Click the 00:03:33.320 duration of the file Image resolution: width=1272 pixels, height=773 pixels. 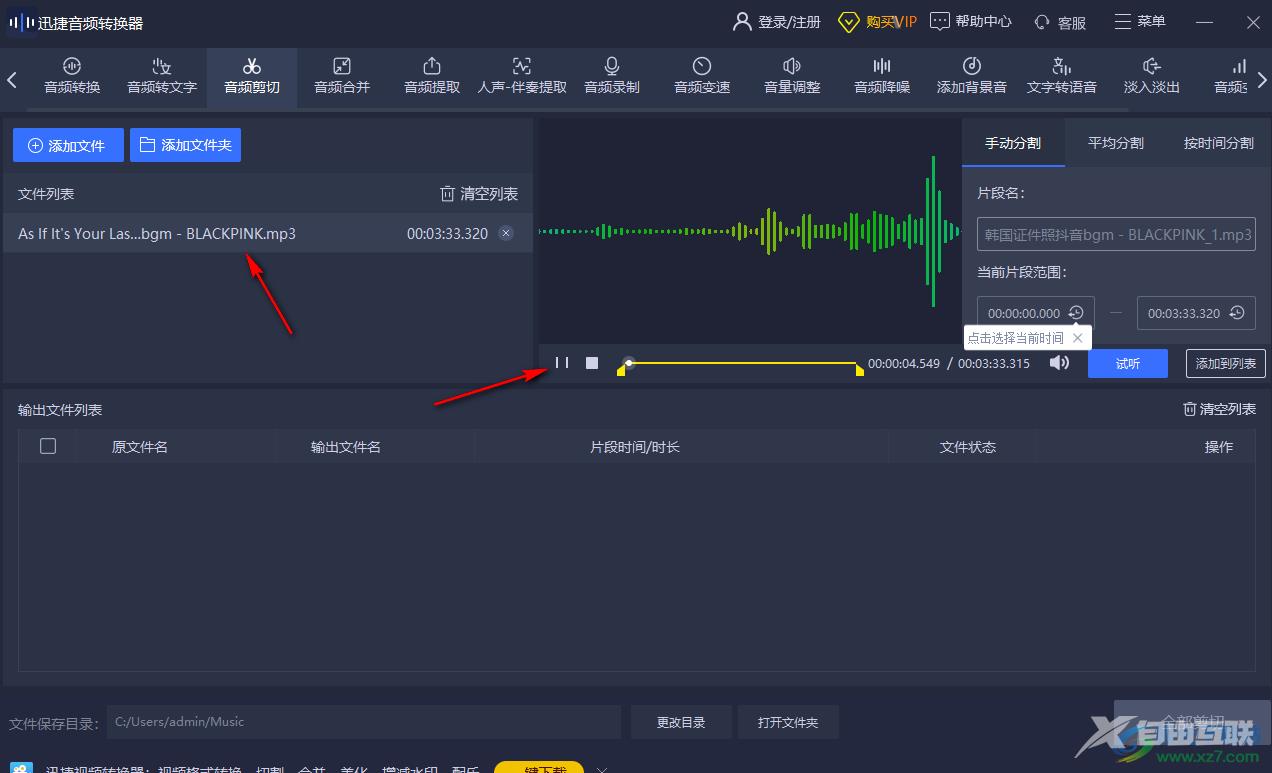[447, 234]
